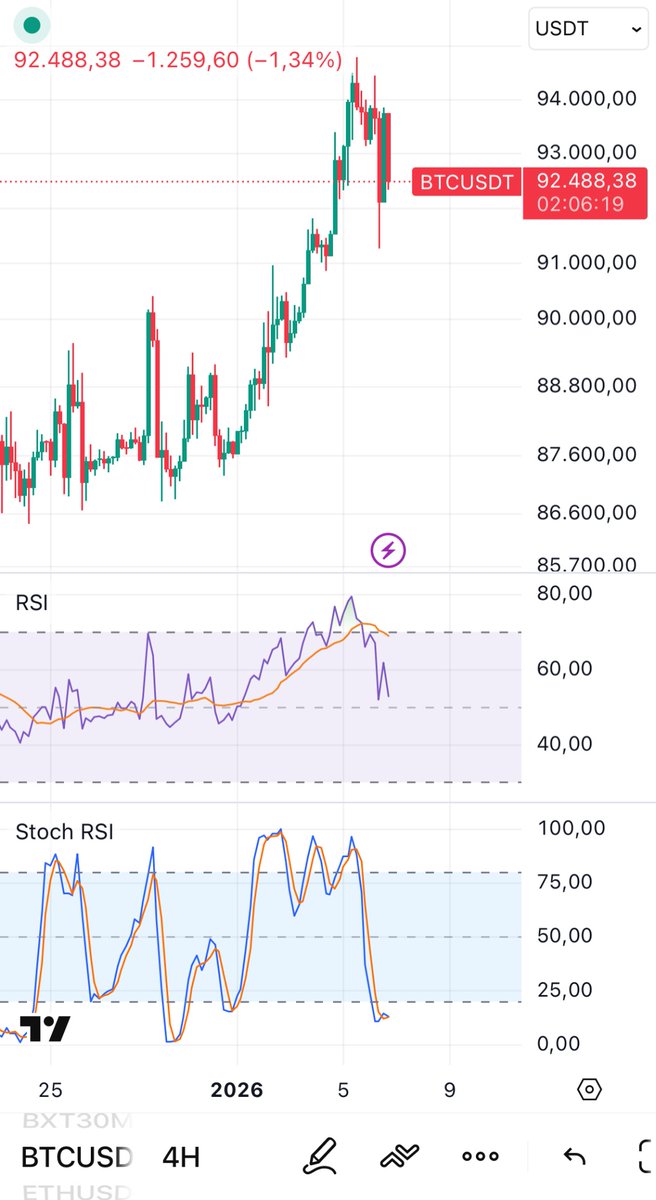Tap the 94.000,00 price axis label
Screen dimensions: 656x1200
(x=587, y=98)
